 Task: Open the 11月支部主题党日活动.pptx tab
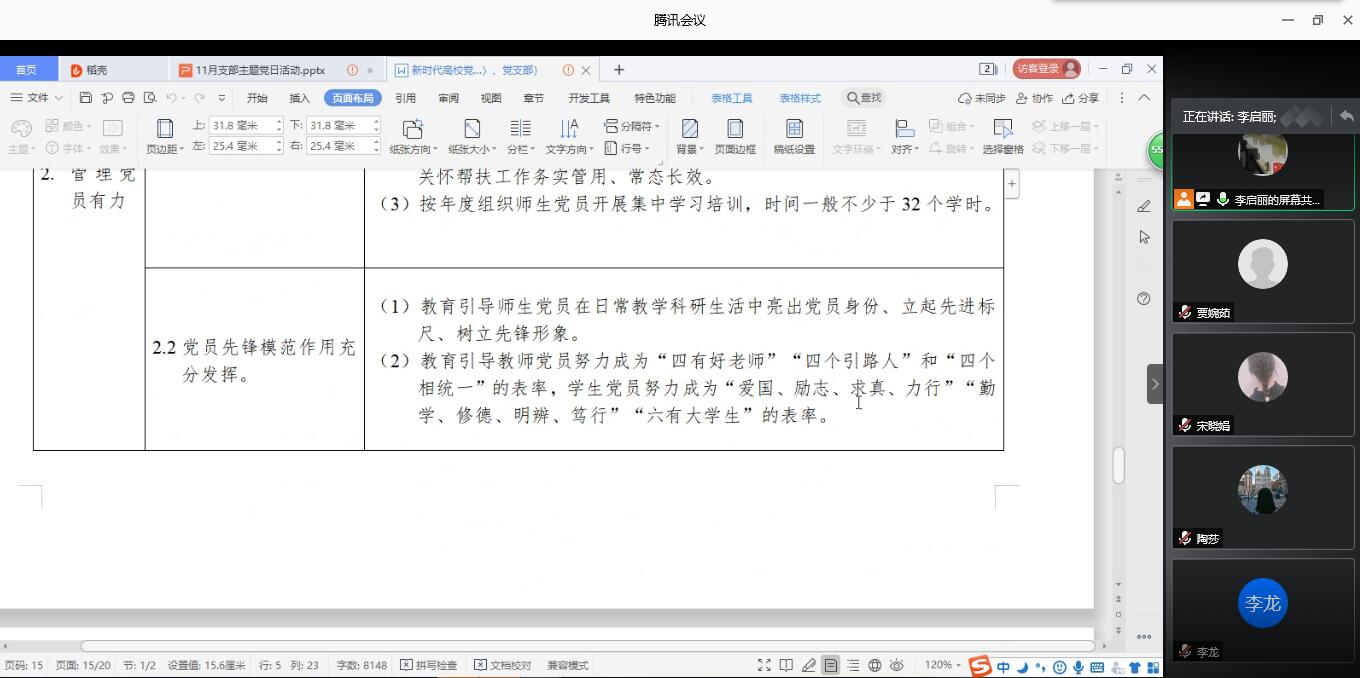(260, 70)
